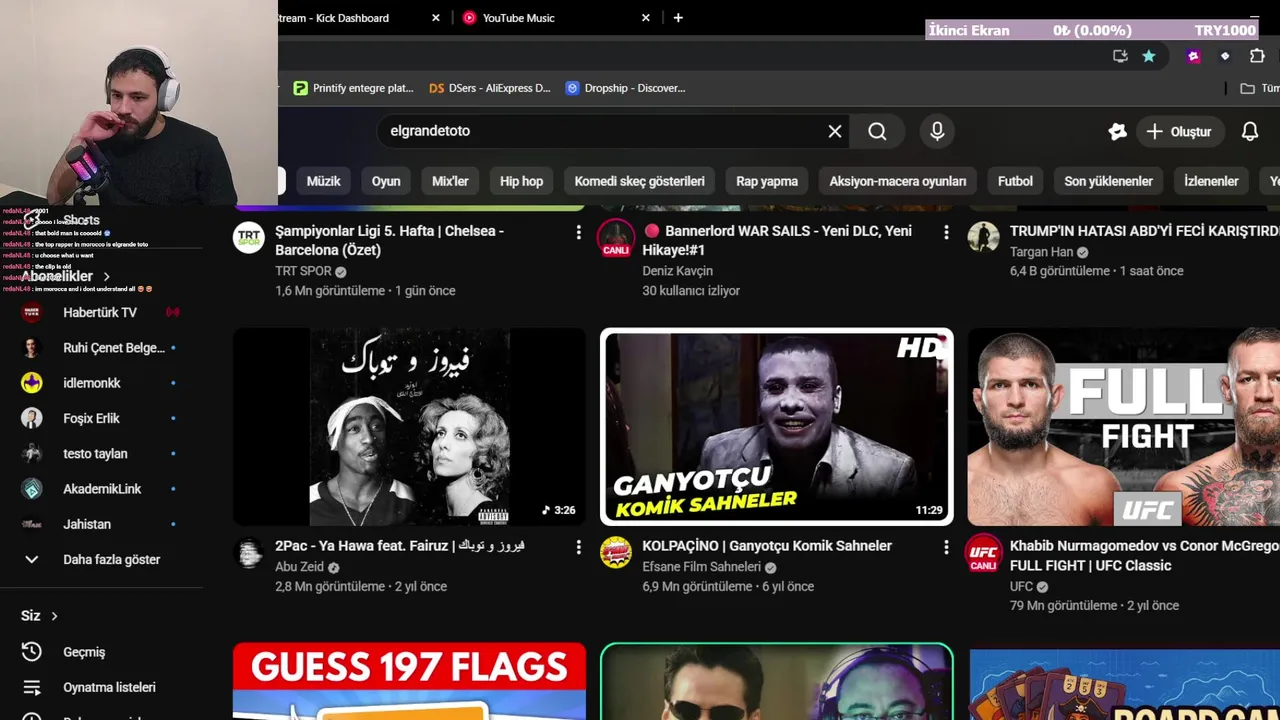Expand the Siz section chevron

54,616
